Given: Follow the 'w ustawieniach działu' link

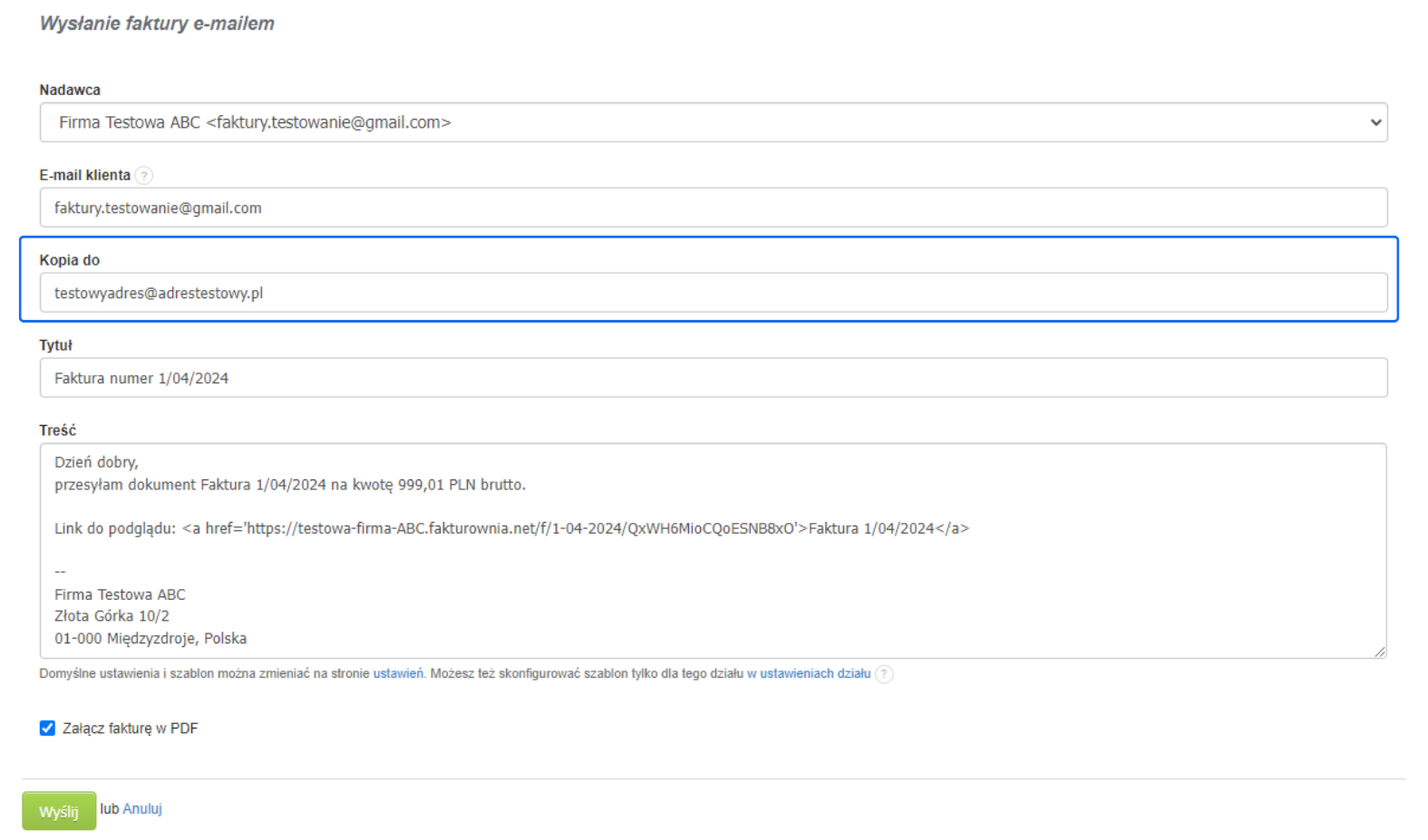Looking at the screenshot, I should [x=809, y=674].
